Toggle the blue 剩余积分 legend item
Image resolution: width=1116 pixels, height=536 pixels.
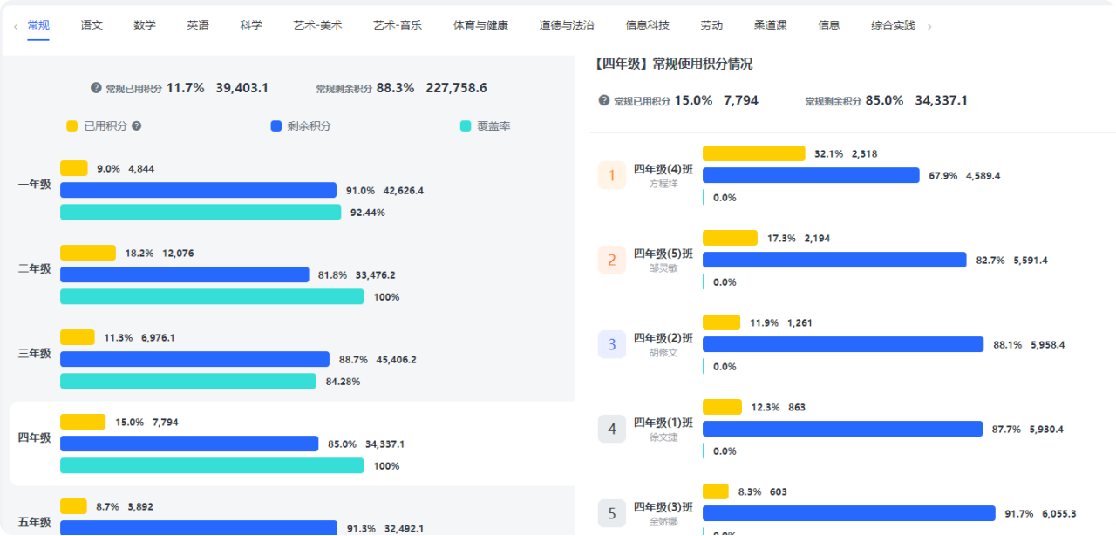click(x=300, y=126)
